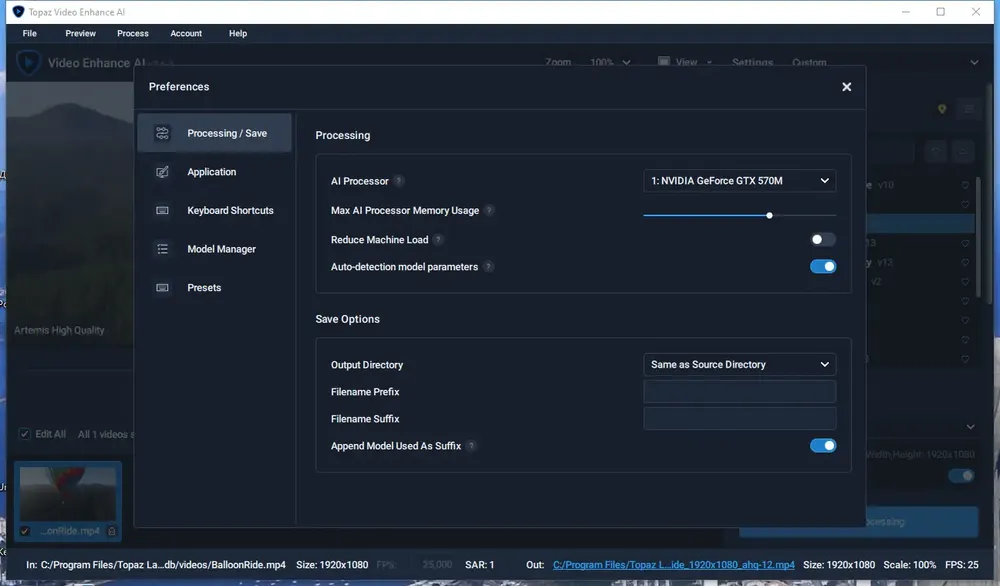Turn off Auto-detection model parameters
The width and height of the screenshot is (1000, 586).
[823, 267]
